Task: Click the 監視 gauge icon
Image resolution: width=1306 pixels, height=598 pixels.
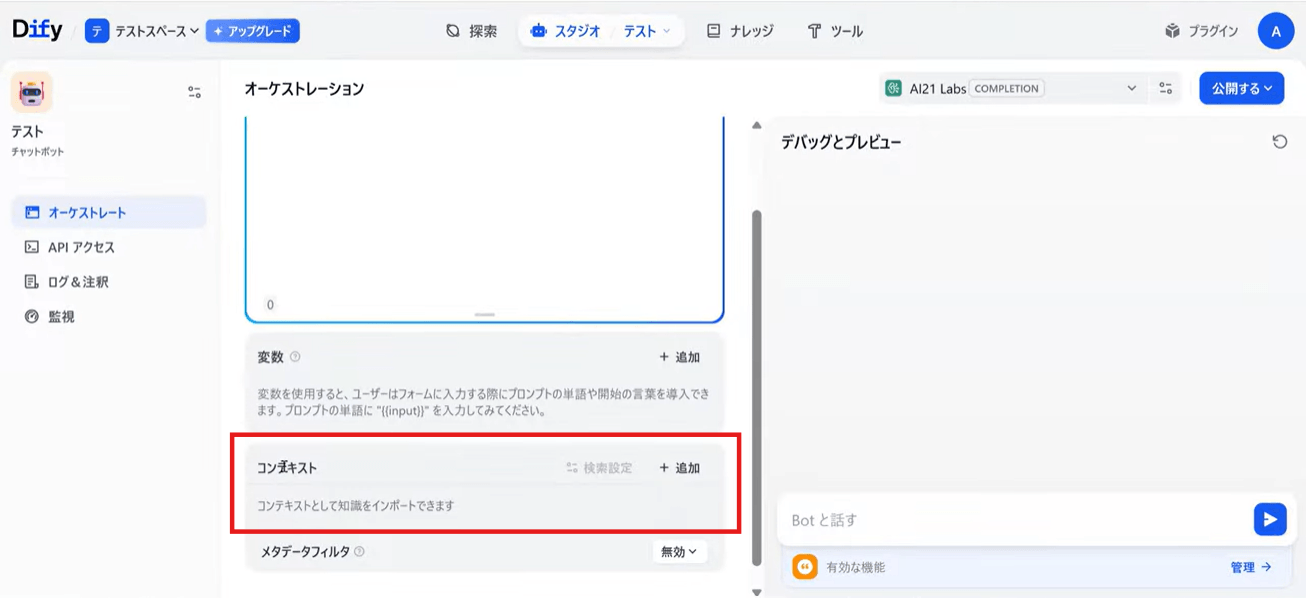Action: click(x=32, y=317)
